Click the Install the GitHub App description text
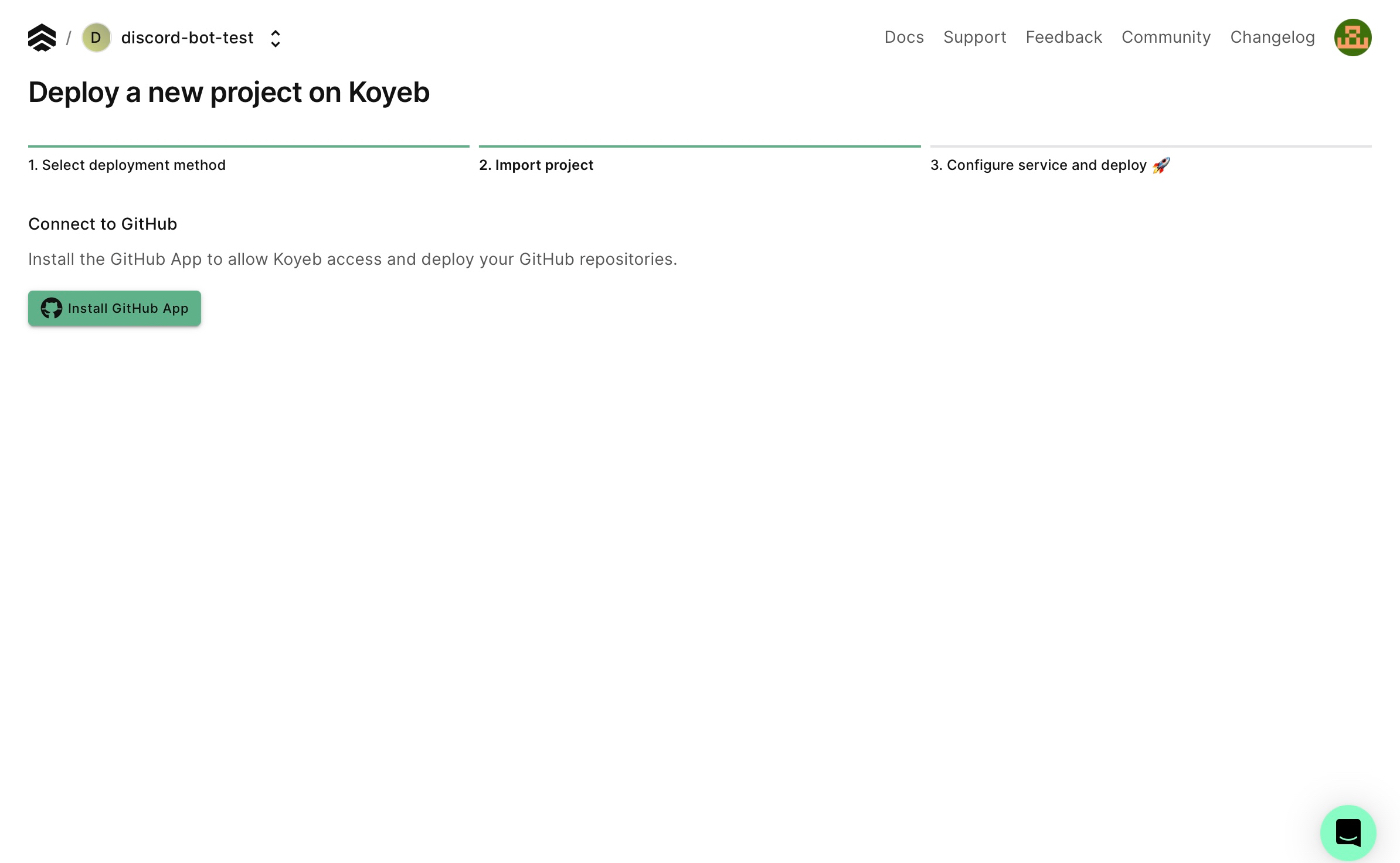 click(352, 259)
